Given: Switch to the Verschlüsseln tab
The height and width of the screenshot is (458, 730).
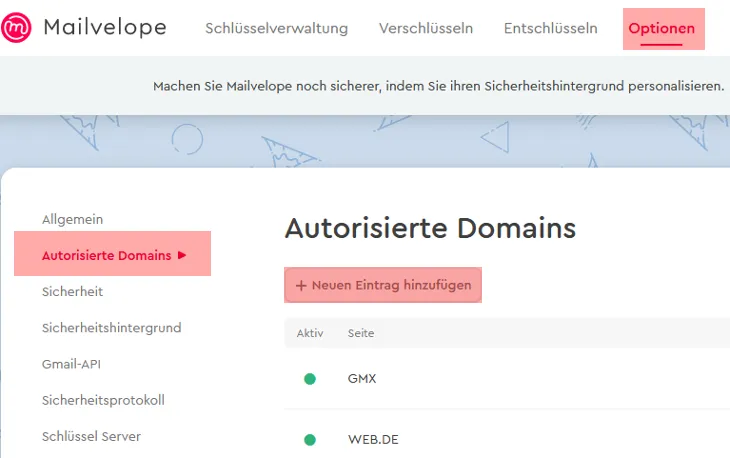Looking at the screenshot, I should click(426, 28).
